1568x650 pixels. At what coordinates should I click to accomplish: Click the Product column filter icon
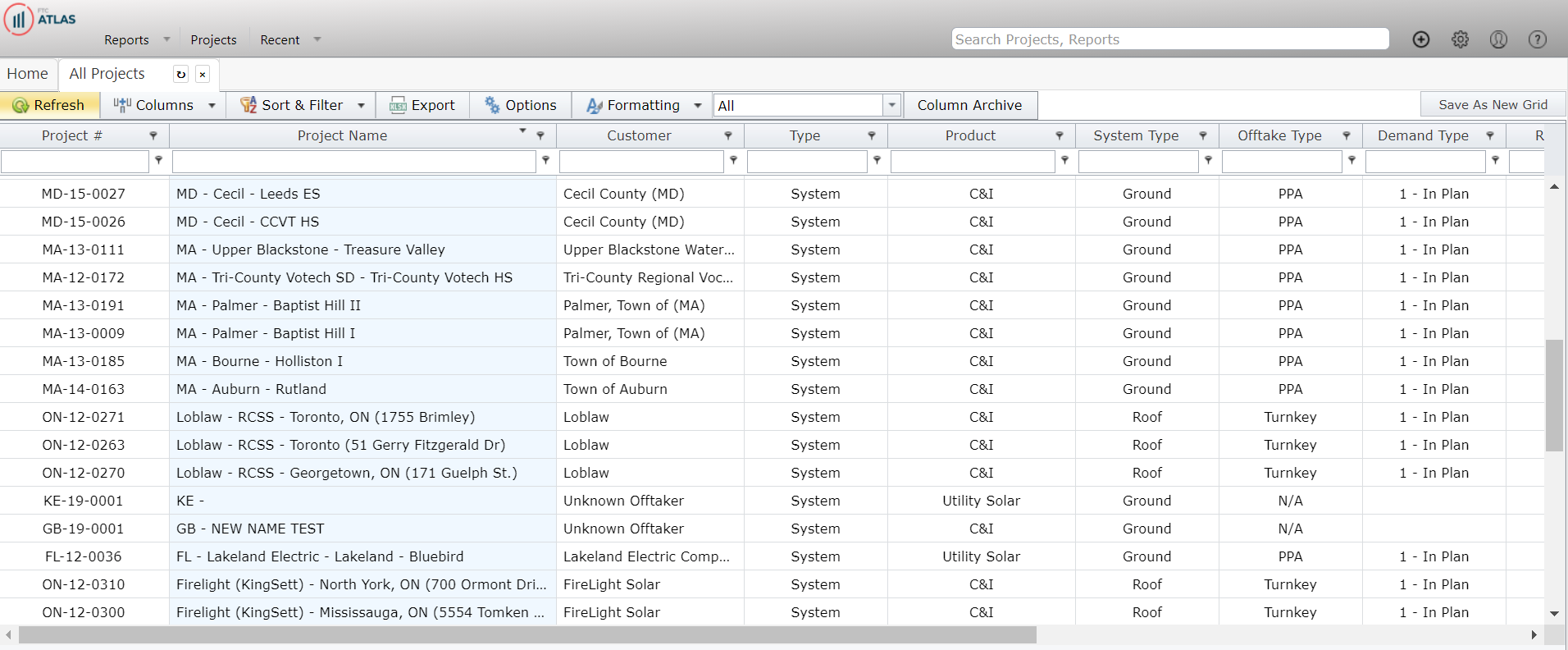pos(1060,135)
